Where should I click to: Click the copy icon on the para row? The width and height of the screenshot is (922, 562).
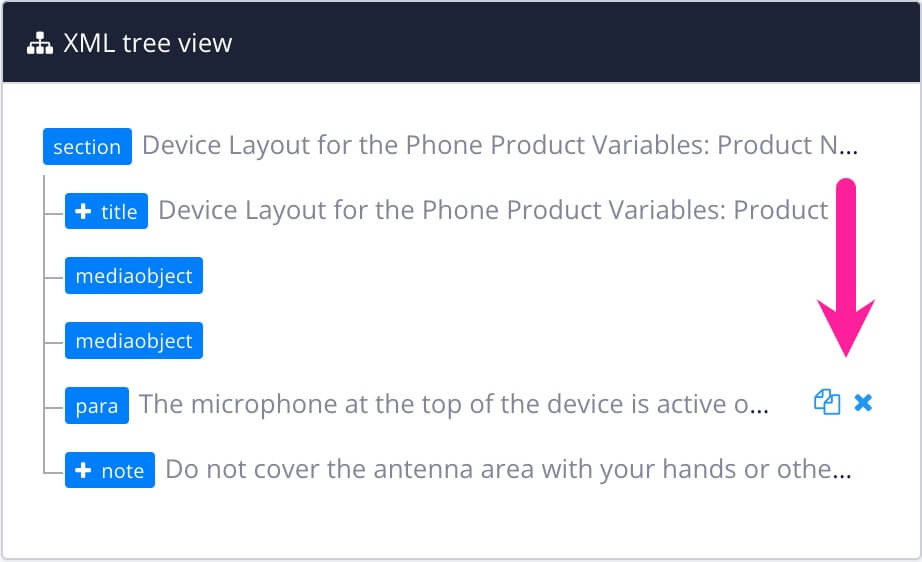pyautogui.click(x=826, y=403)
